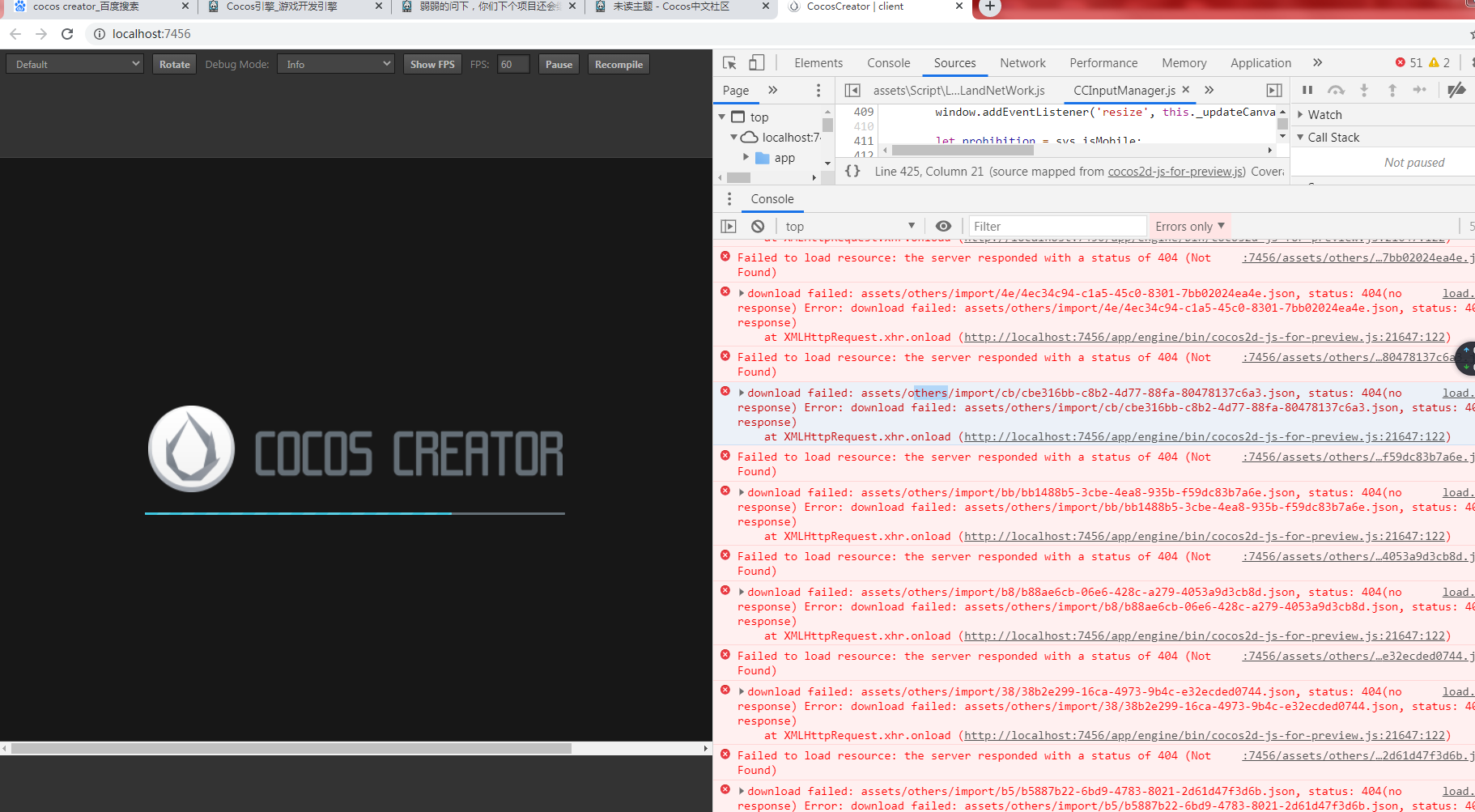Create a live expression (eye icon)
1475x812 pixels.
tap(943, 227)
